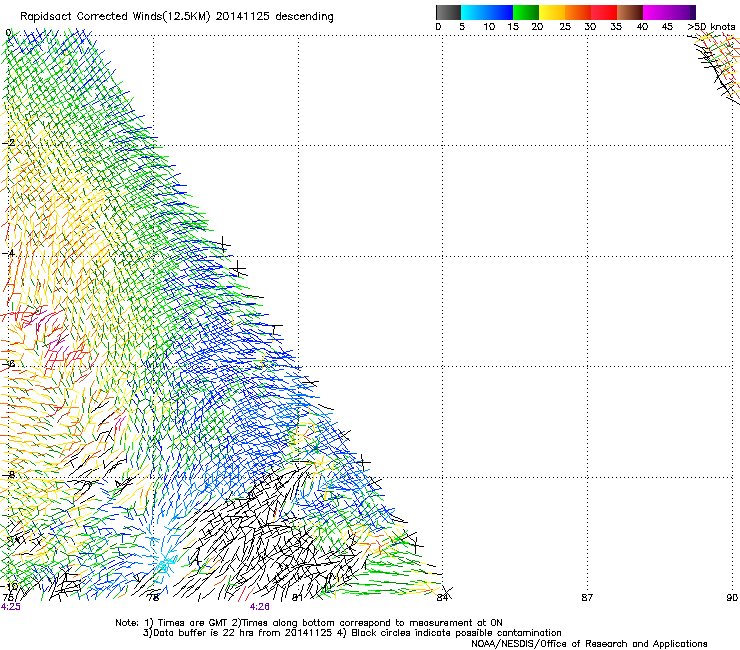Click the '84' longitude axis label
The image size is (740, 650).
coord(442,598)
